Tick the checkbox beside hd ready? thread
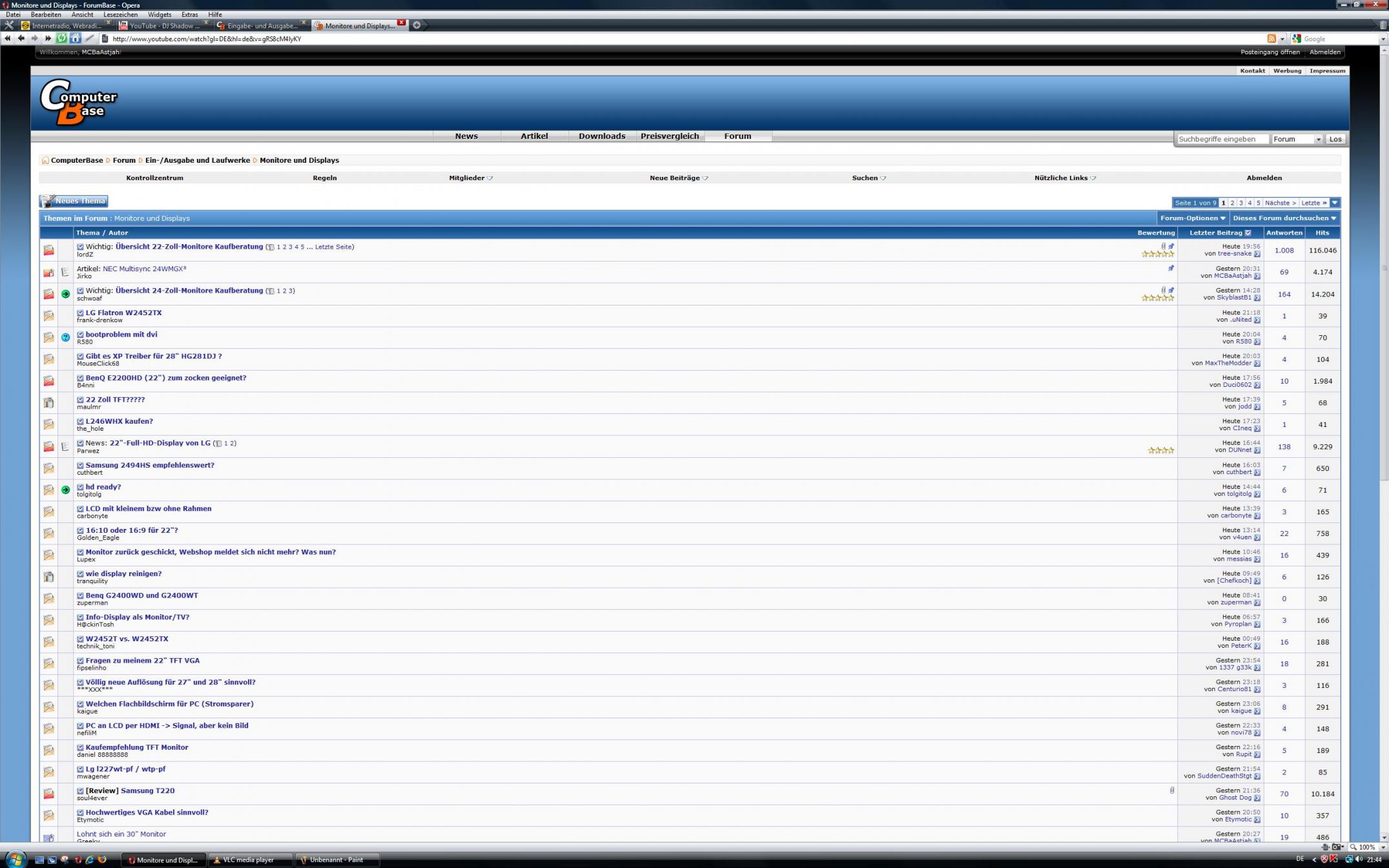 81,487
